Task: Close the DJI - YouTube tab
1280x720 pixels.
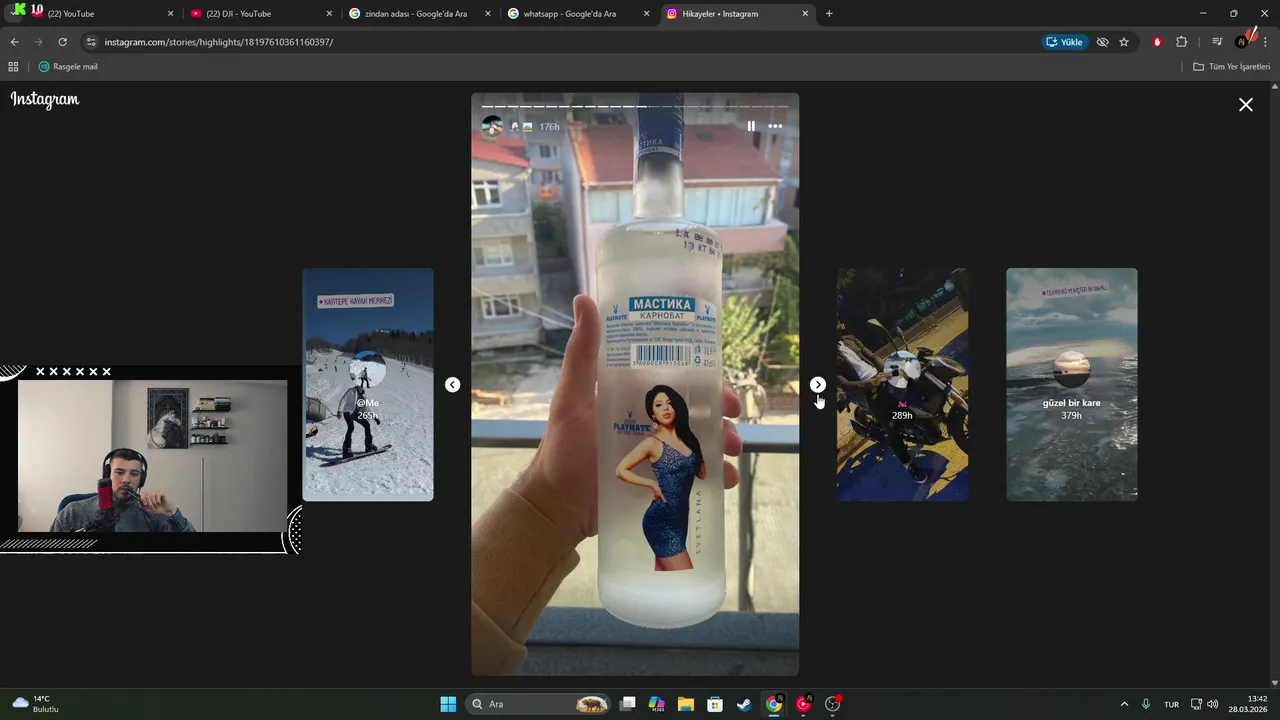Action: click(x=329, y=14)
